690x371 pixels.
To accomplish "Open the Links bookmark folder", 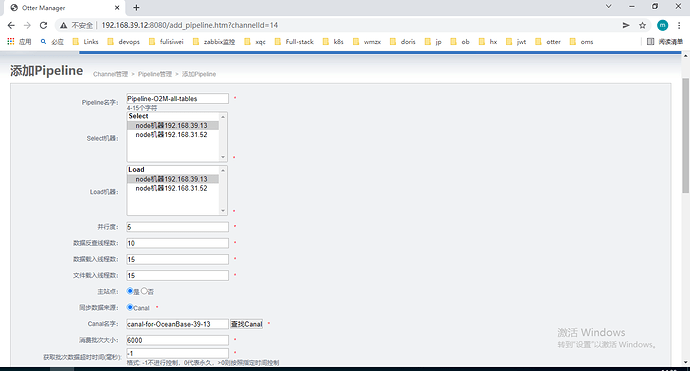I will (x=85, y=42).
